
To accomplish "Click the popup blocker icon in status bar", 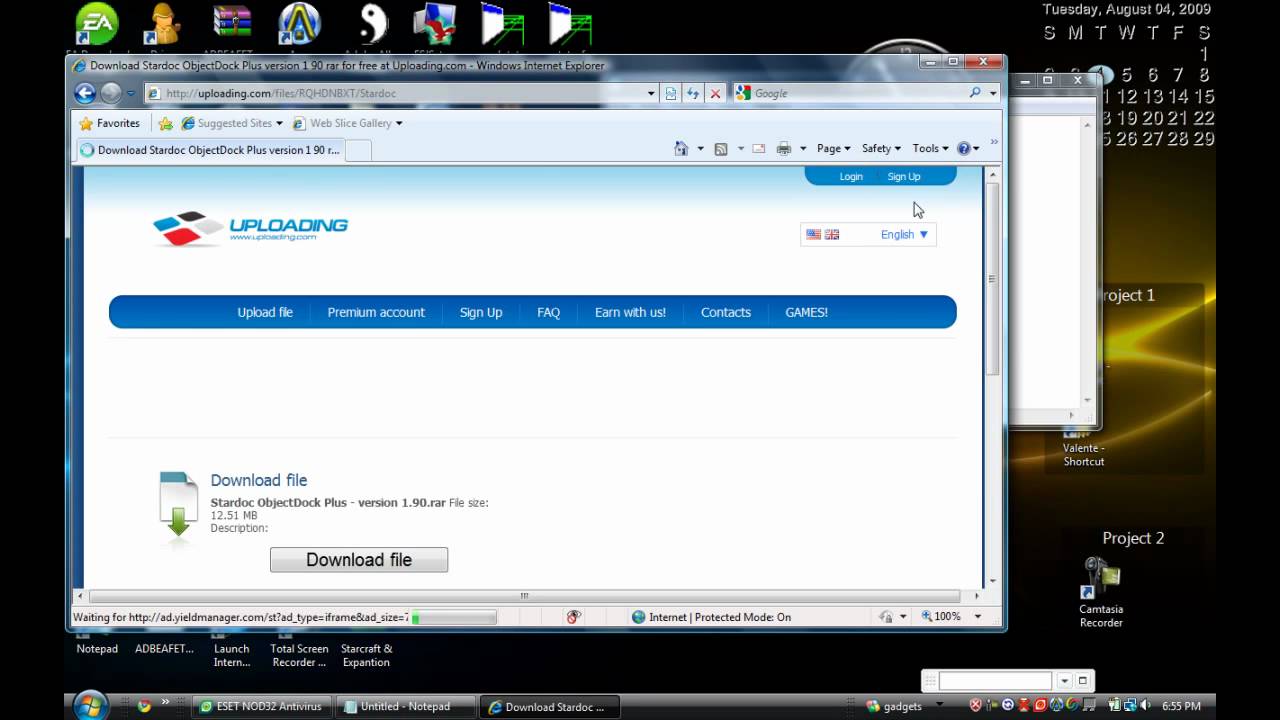I will pyautogui.click(x=573, y=617).
